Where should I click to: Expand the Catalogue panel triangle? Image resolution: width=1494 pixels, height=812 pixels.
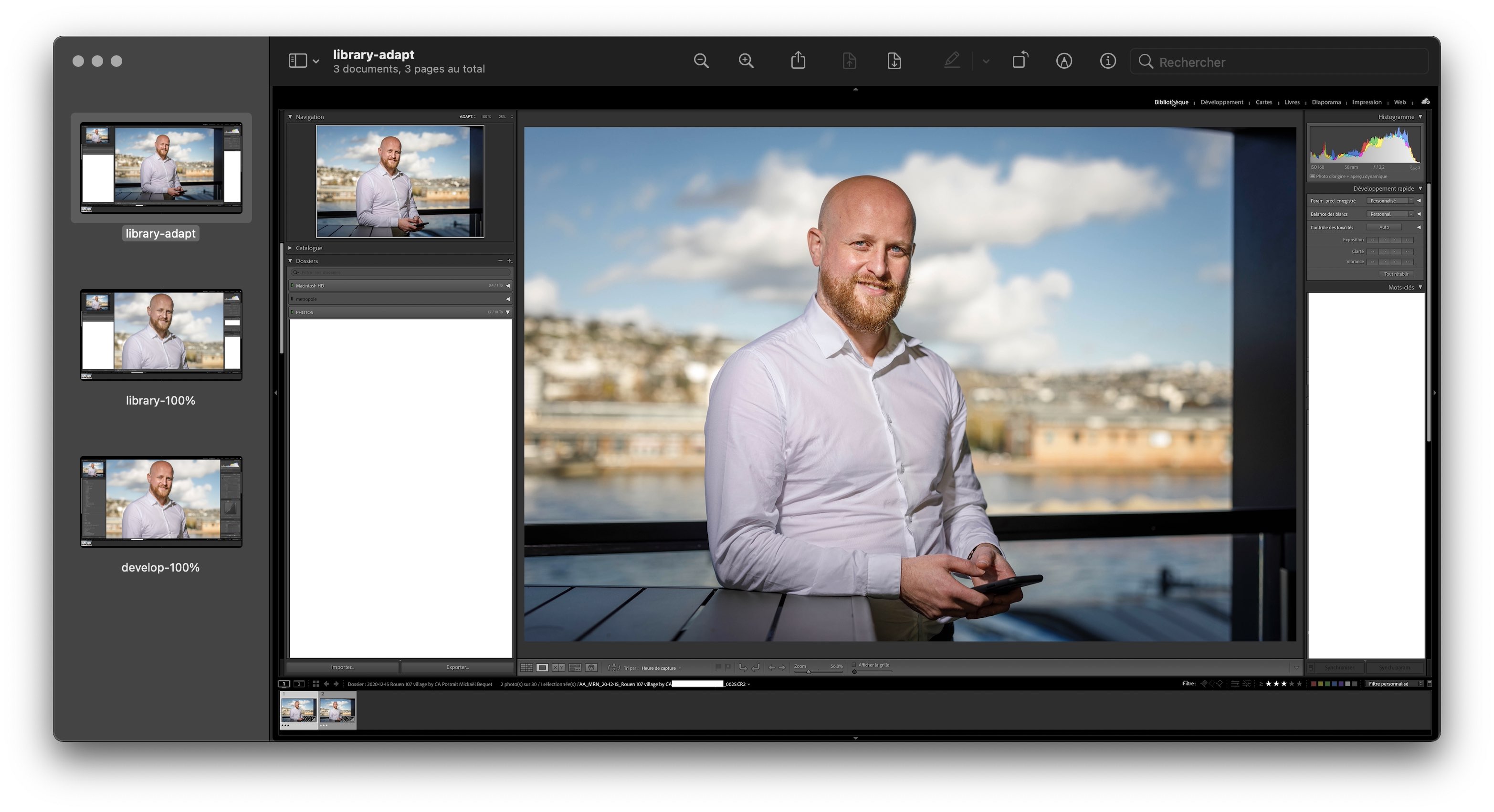pos(290,248)
